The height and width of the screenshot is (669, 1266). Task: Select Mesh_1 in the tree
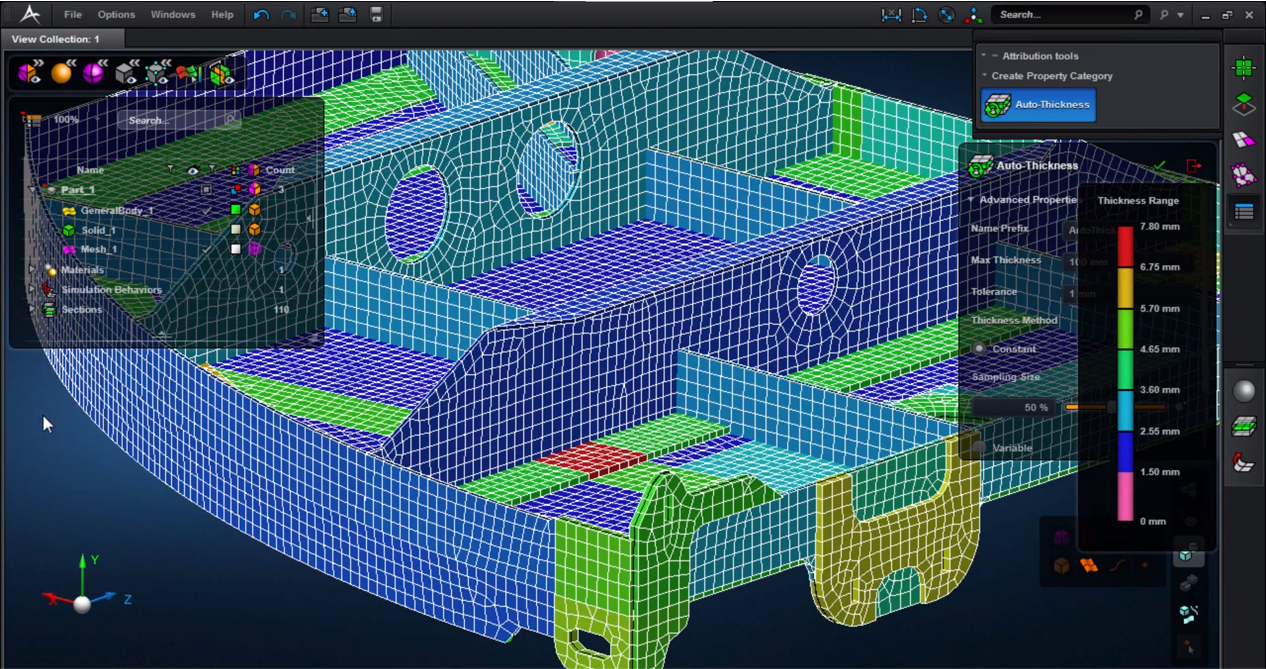(99, 250)
